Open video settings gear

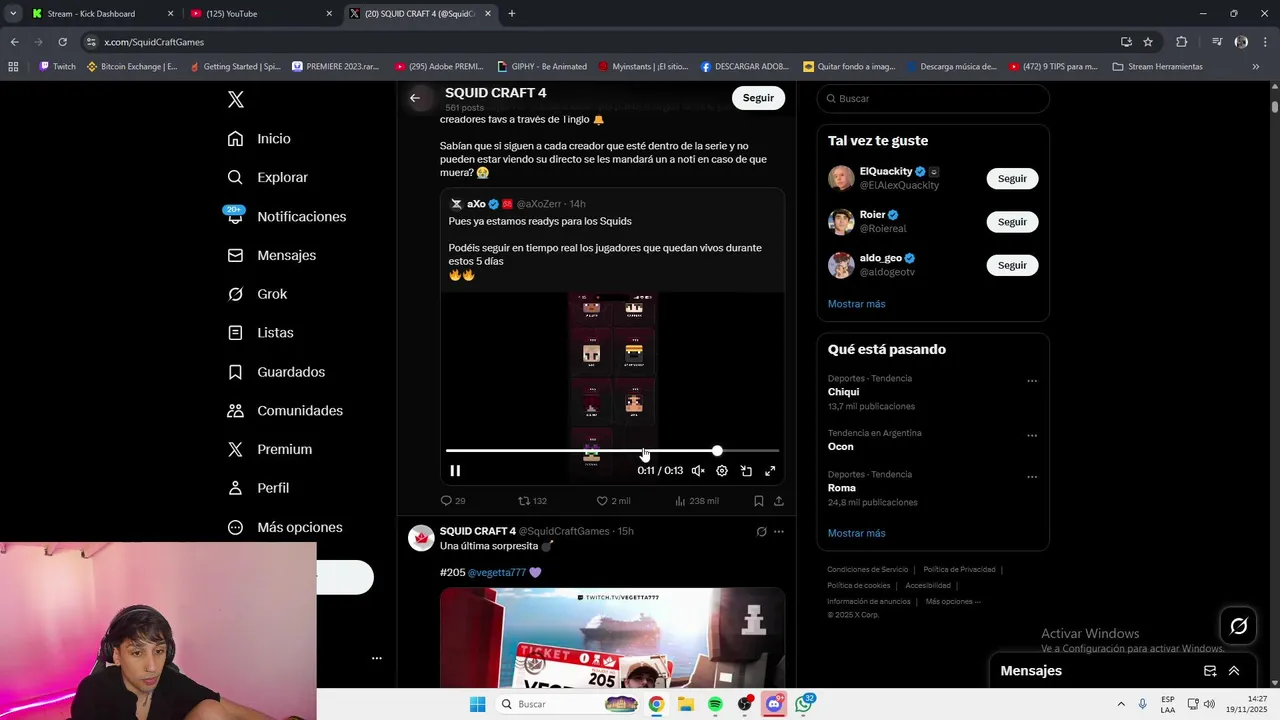722,471
